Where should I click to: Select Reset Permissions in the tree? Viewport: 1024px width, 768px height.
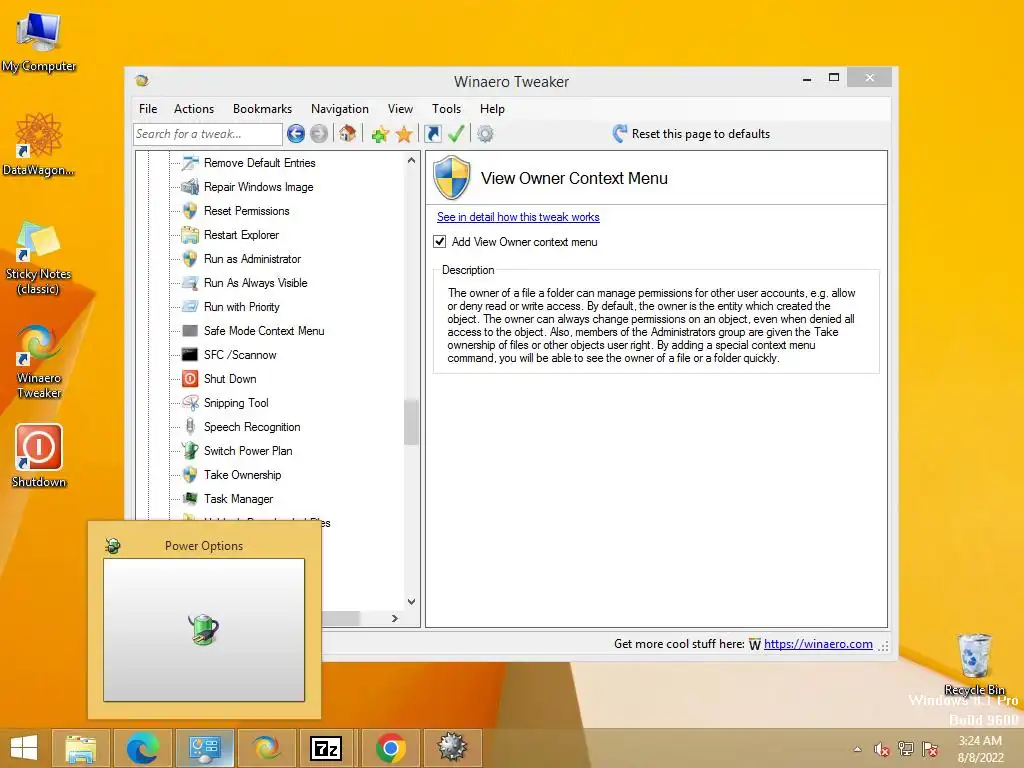coord(246,211)
